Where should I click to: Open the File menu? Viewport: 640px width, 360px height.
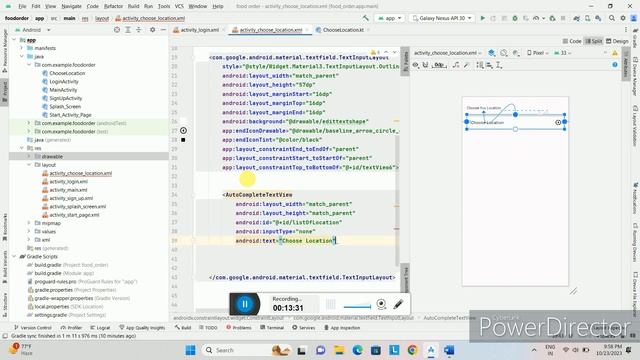point(22,7)
